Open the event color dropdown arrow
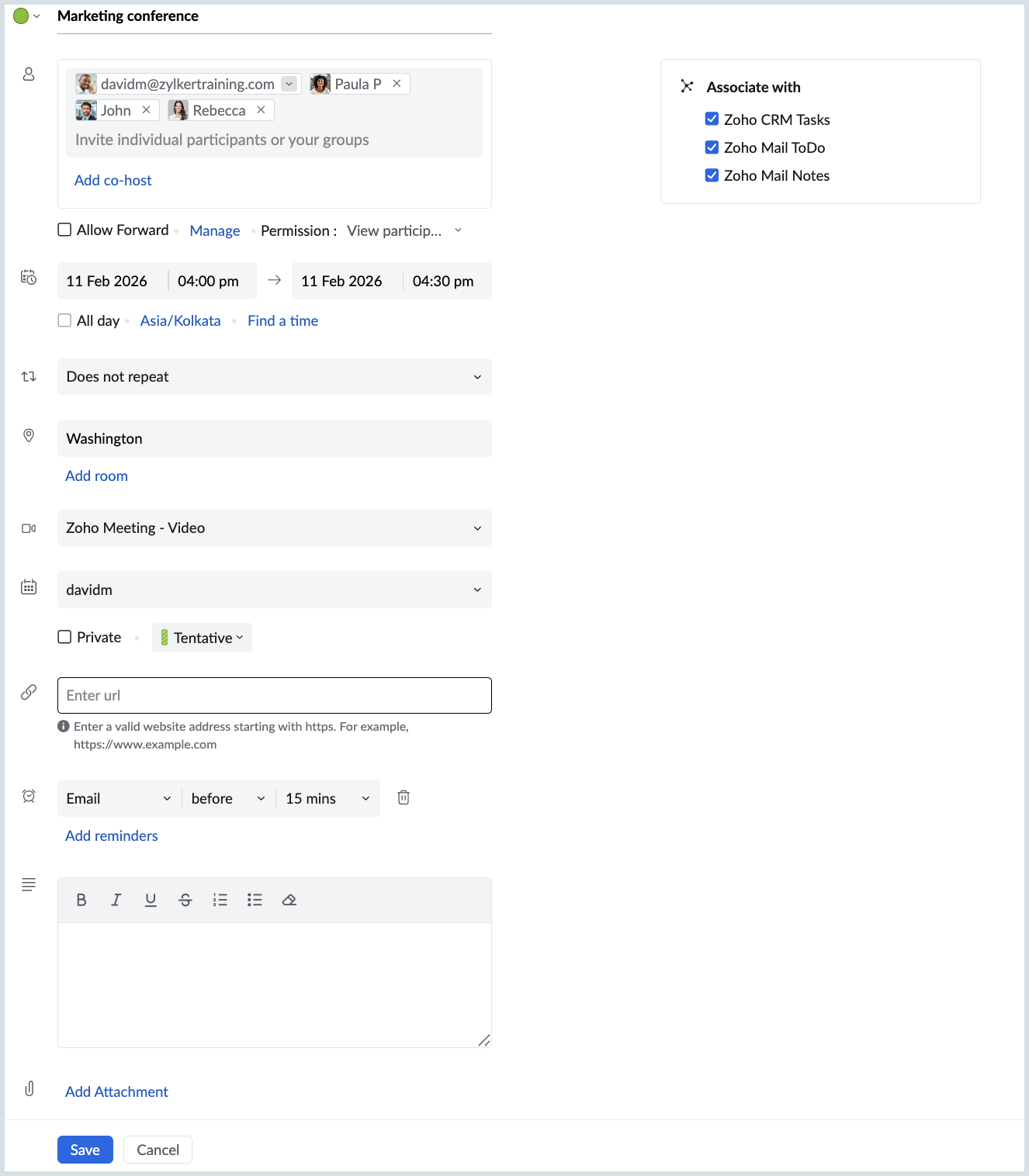Image resolution: width=1029 pixels, height=1176 pixels. (36, 16)
